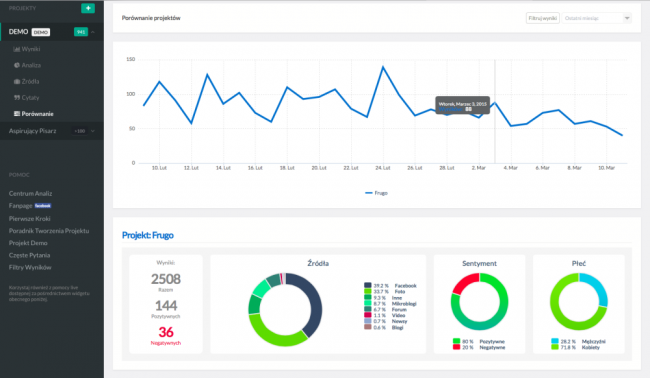The image size is (650, 378).
Task: Open the Ostatni miesiąc period dropdown
Action: [597, 18]
